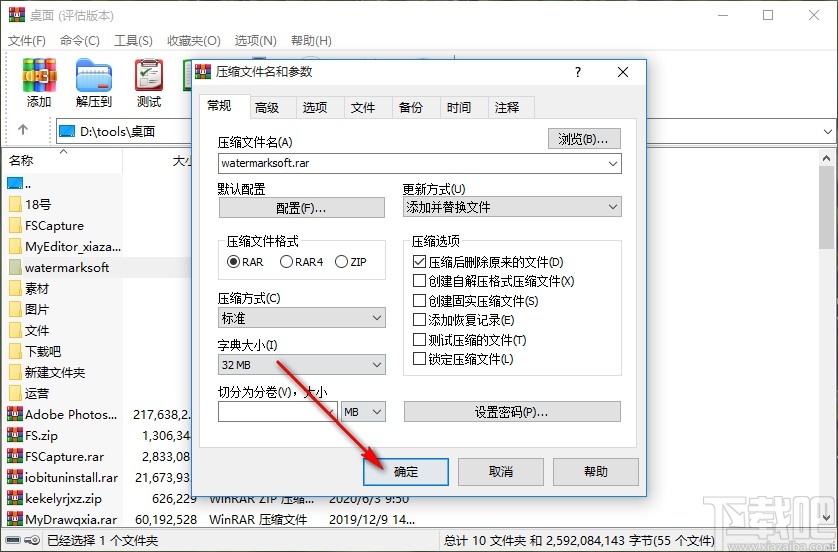Switch to the 注释 tab
Viewport: 838px width, 552px height.
507,108
